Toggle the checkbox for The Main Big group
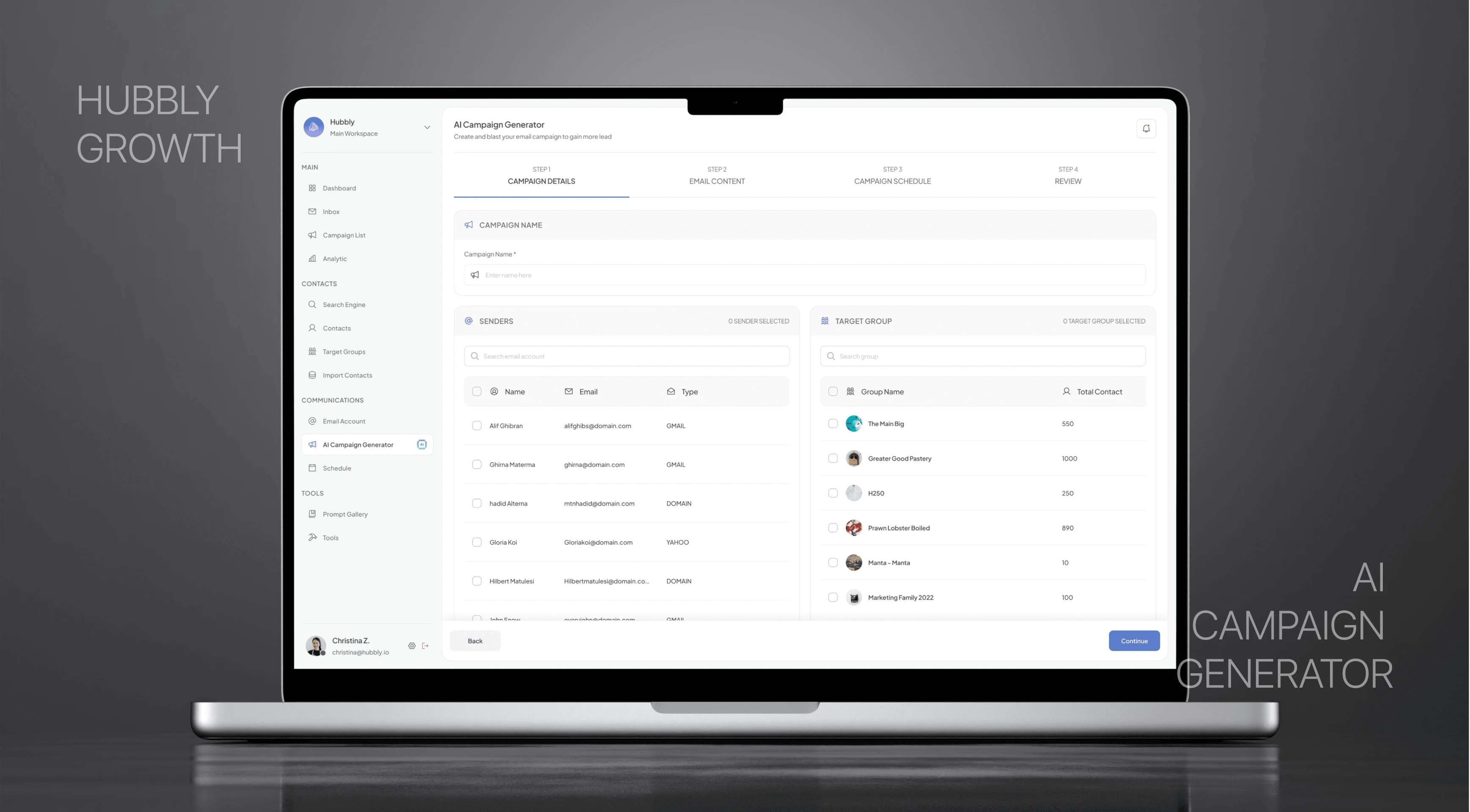Screen dimensions: 1470x812 pyautogui.click(x=832, y=423)
